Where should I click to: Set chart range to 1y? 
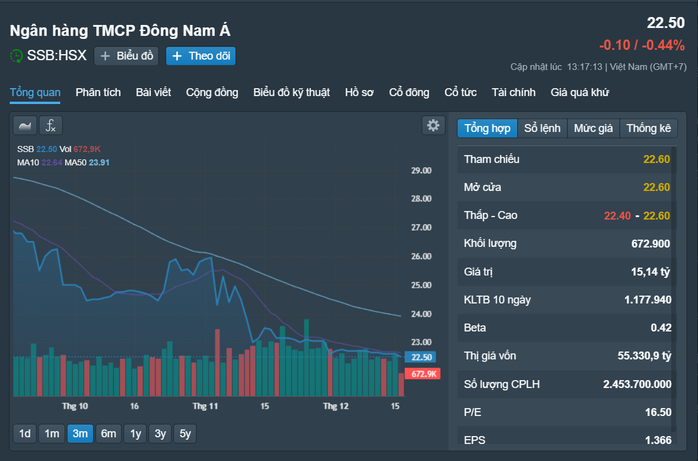click(135, 433)
